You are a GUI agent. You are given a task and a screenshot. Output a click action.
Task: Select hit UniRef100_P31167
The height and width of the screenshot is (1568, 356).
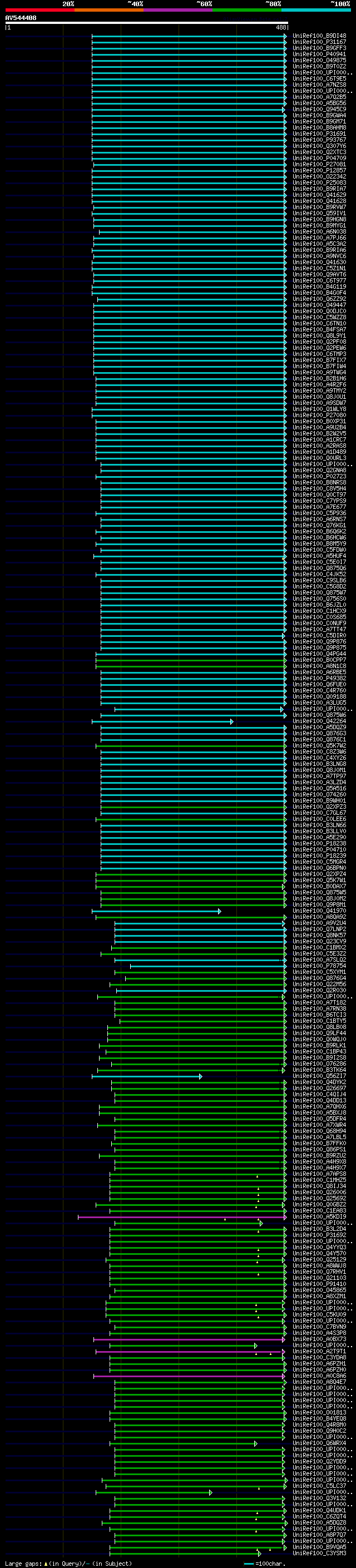click(319, 42)
